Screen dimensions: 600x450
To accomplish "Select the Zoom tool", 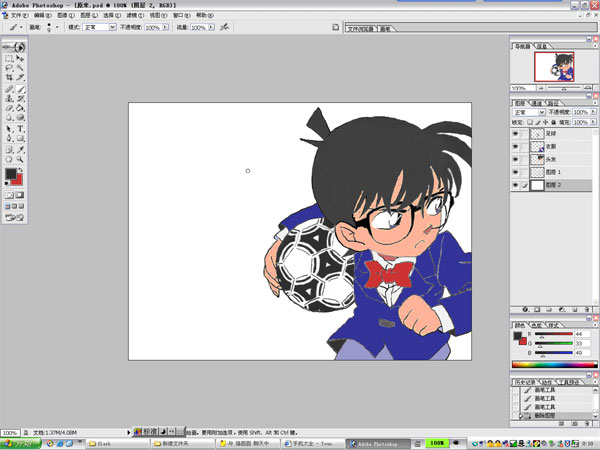I will point(20,159).
